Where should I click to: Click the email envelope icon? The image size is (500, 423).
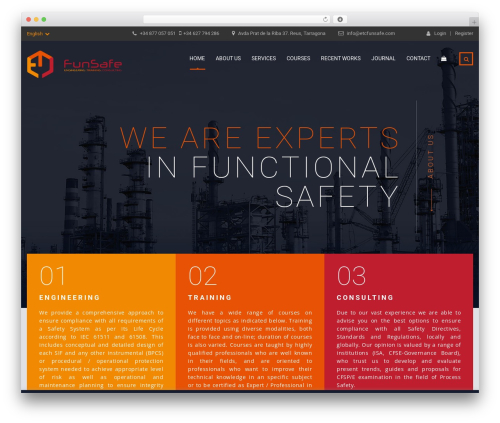pos(341,33)
